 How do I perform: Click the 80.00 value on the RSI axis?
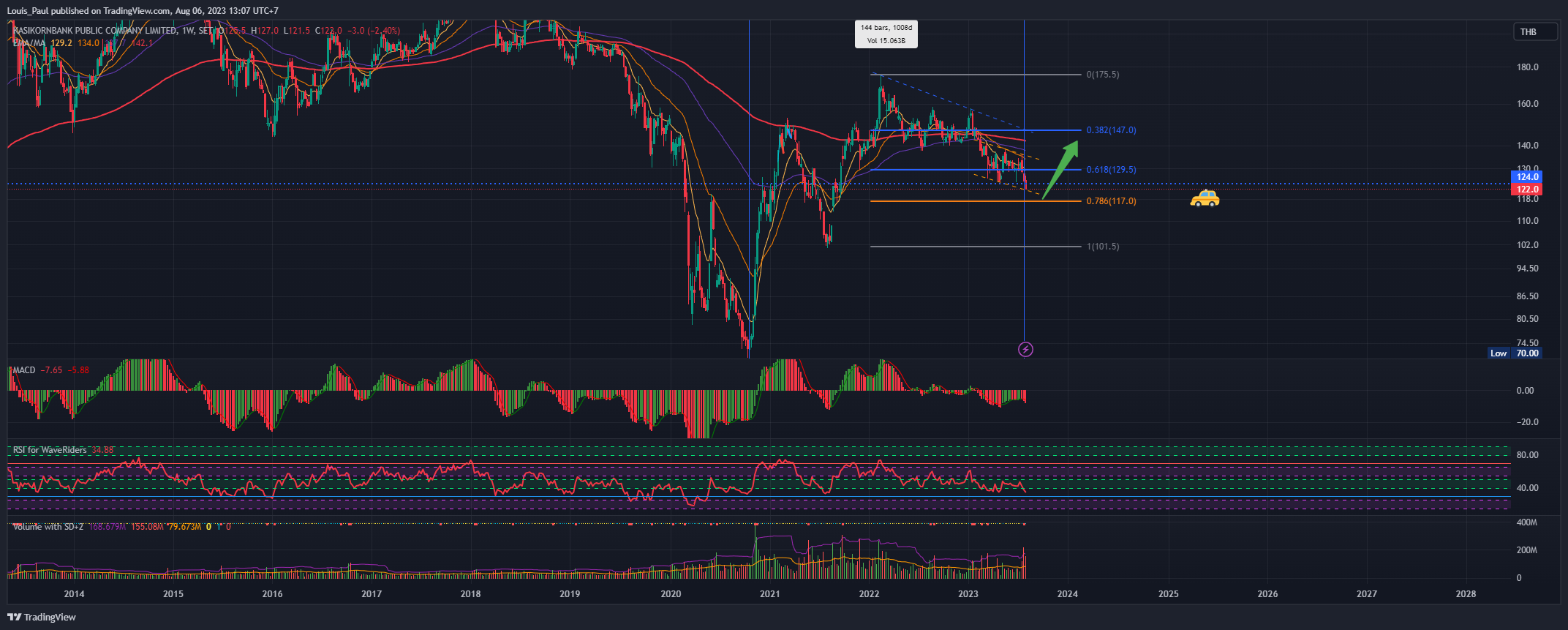coord(1527,455)
